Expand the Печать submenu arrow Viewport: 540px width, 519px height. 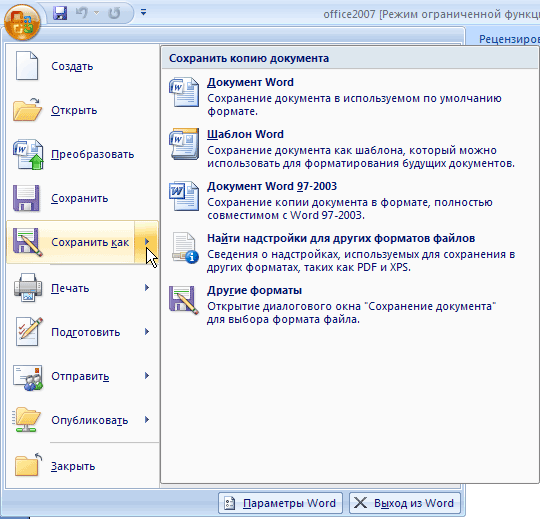(147, 288)
